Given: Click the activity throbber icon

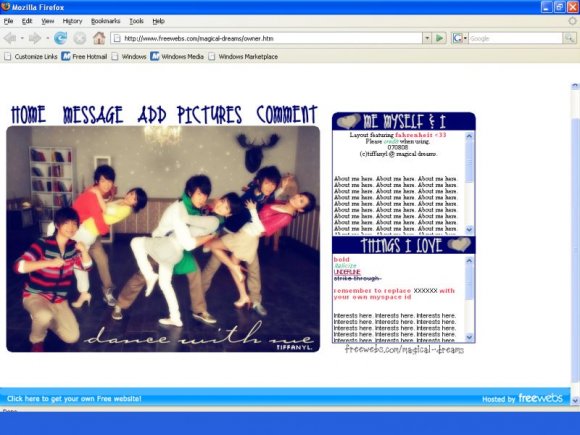Looking at the screenshot, I should [572, 21].
